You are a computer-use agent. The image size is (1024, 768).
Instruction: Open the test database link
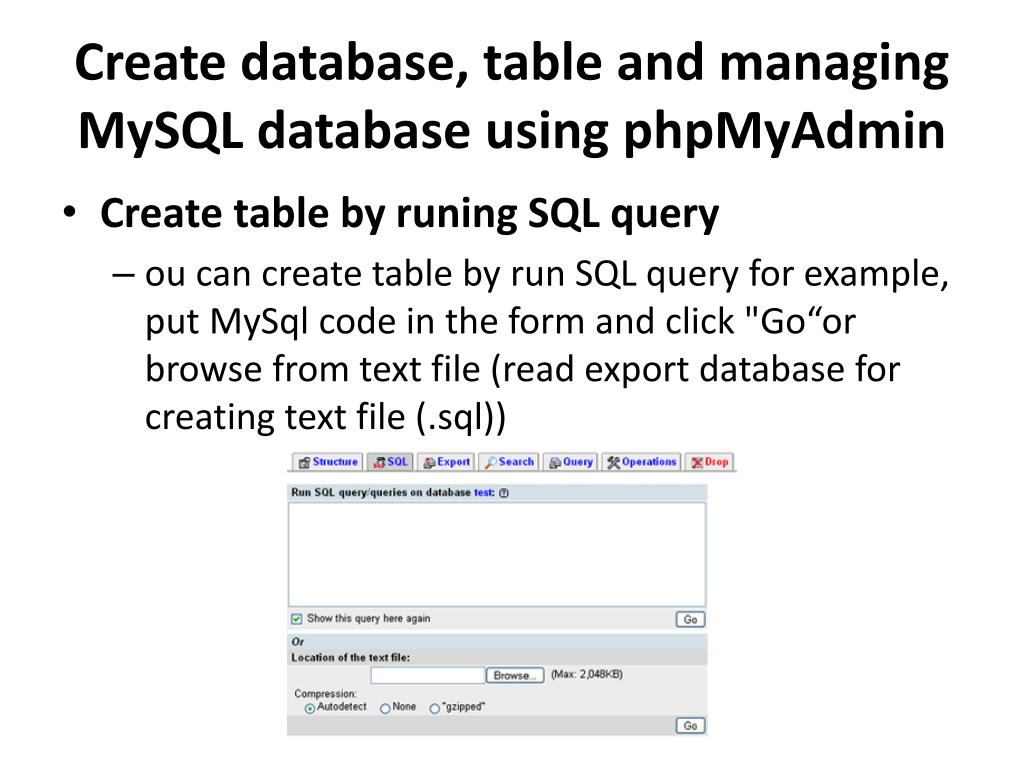click(484, 492)
